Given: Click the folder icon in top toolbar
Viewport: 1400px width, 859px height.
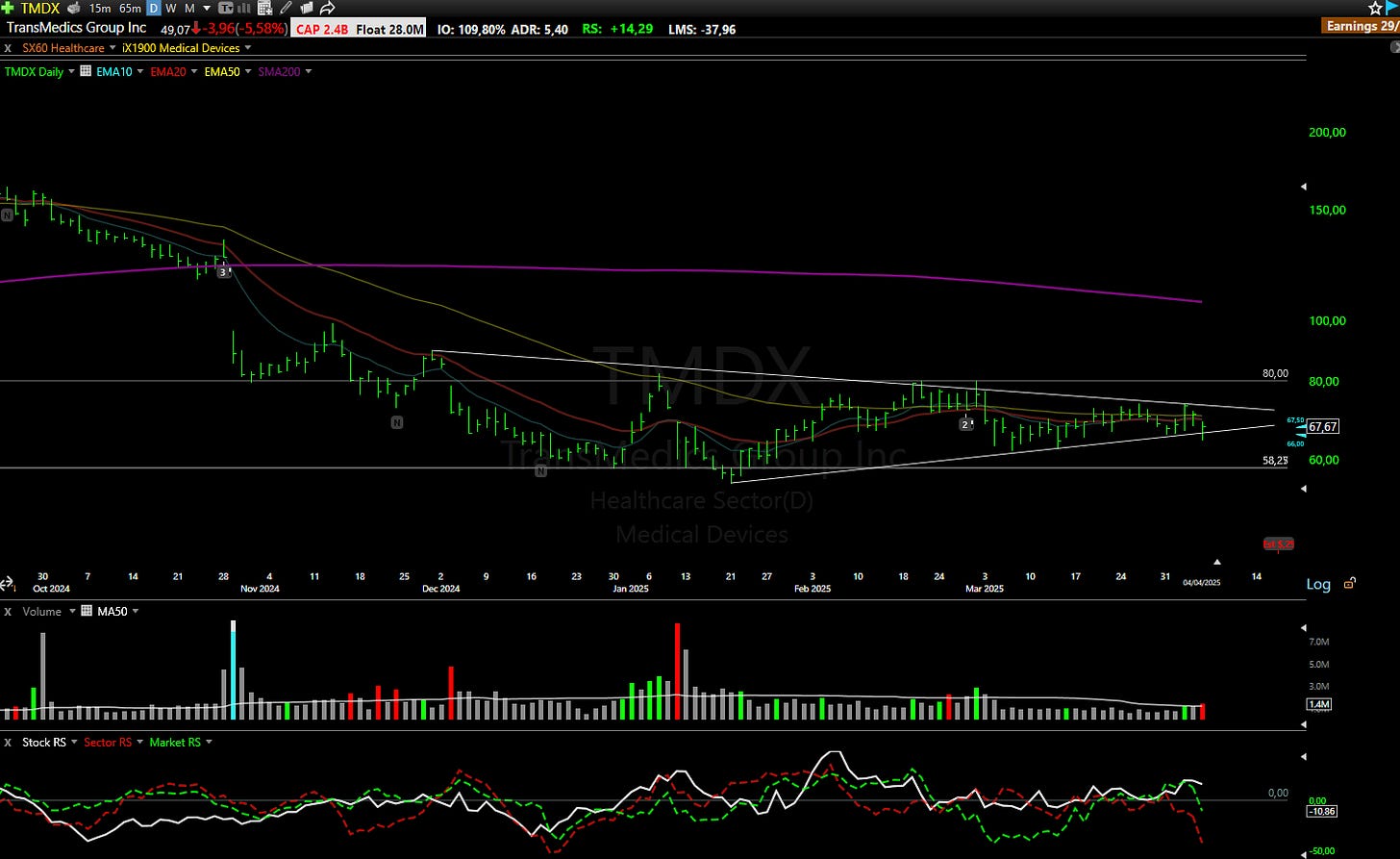Looking at the screenshot, I should coord(306,8).
